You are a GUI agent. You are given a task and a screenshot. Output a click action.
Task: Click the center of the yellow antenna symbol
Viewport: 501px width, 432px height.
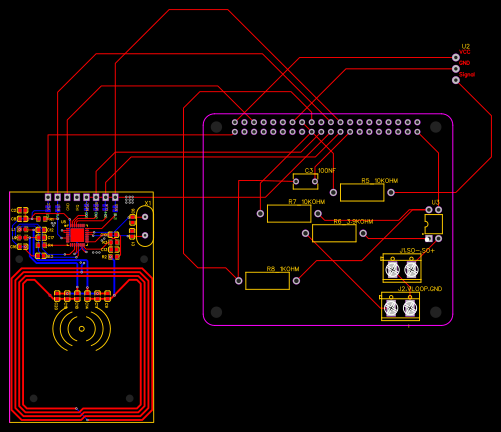tap(82, 329)
